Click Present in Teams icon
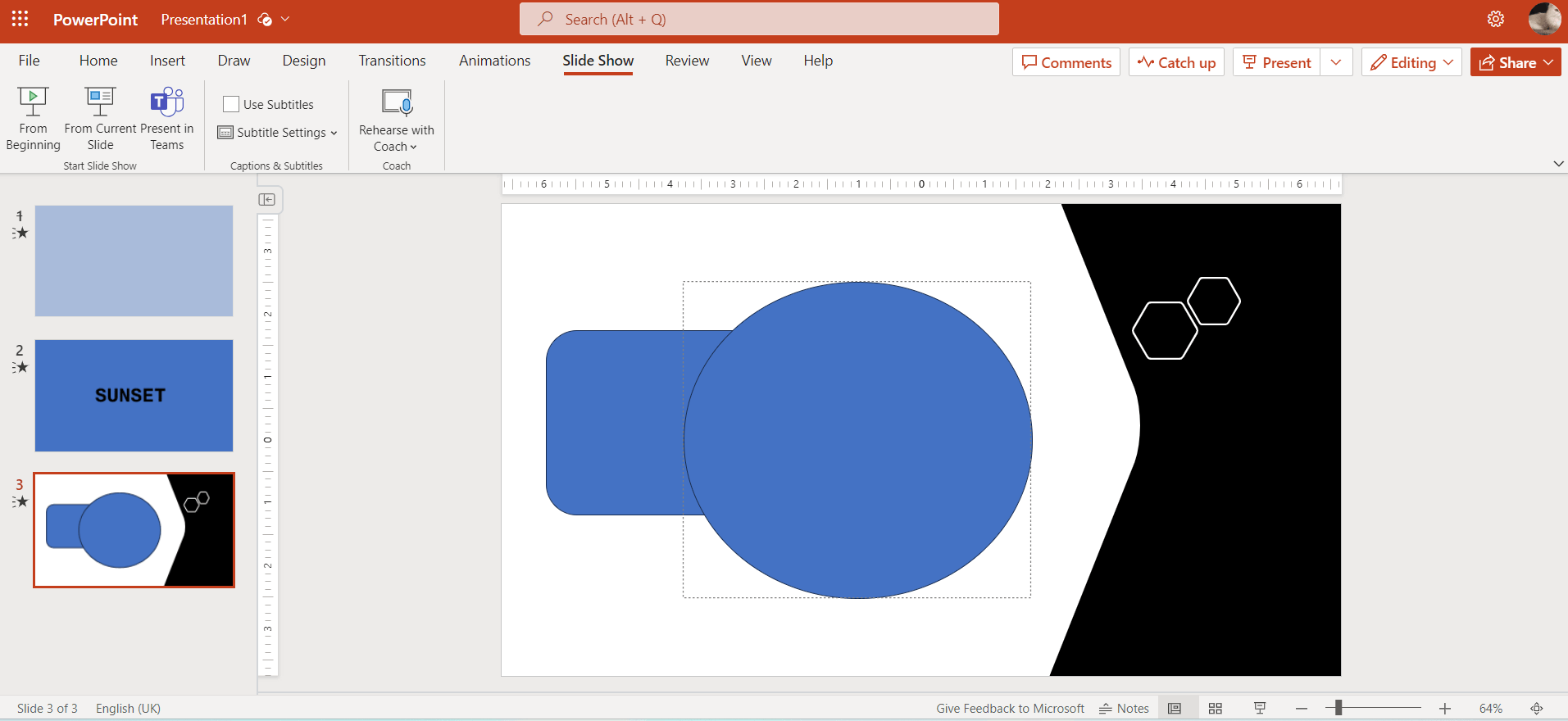Viewport: 1568px width, 721px height. click(167, 102)
